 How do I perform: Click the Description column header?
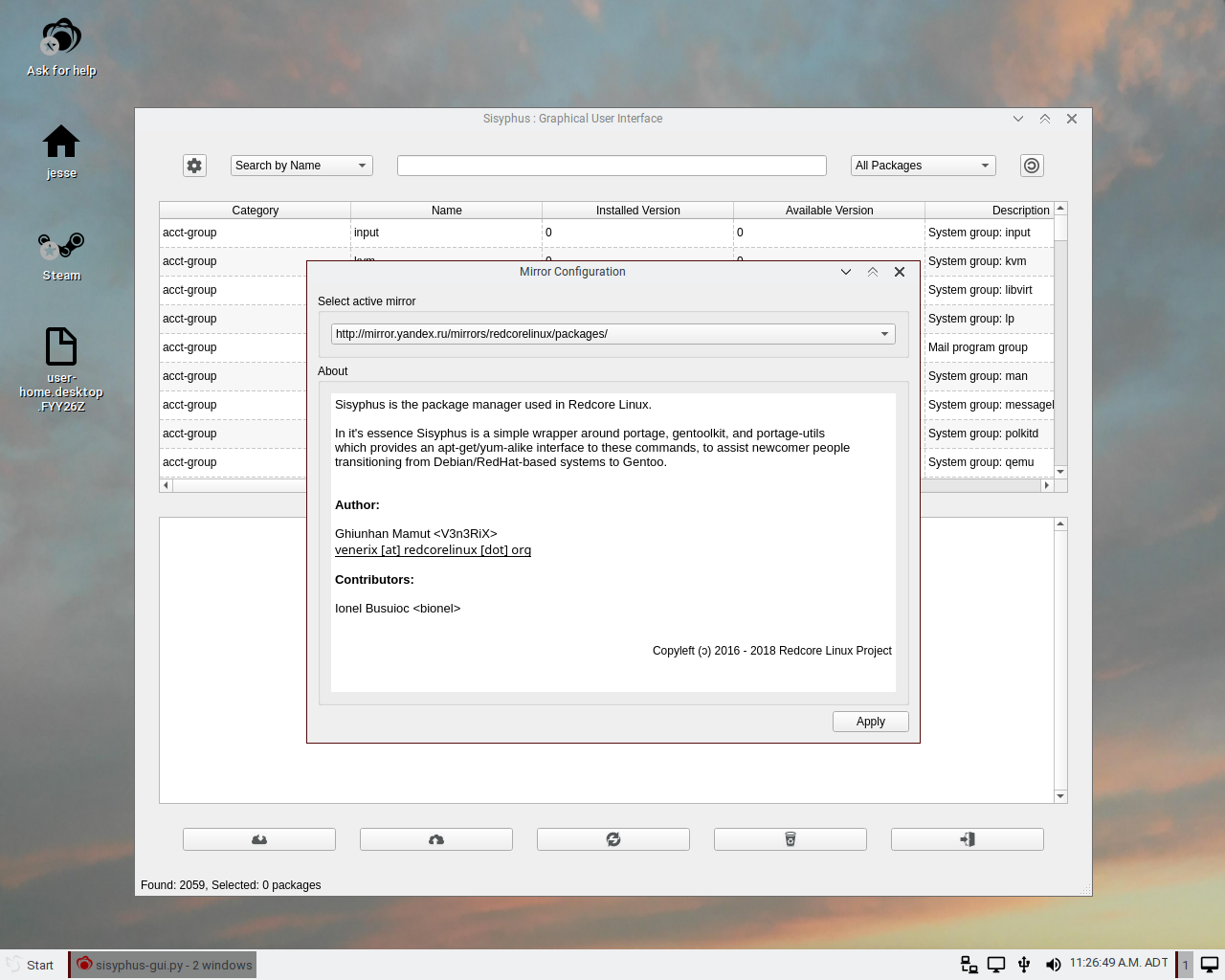pyautogui.click(x=990, y=211)
